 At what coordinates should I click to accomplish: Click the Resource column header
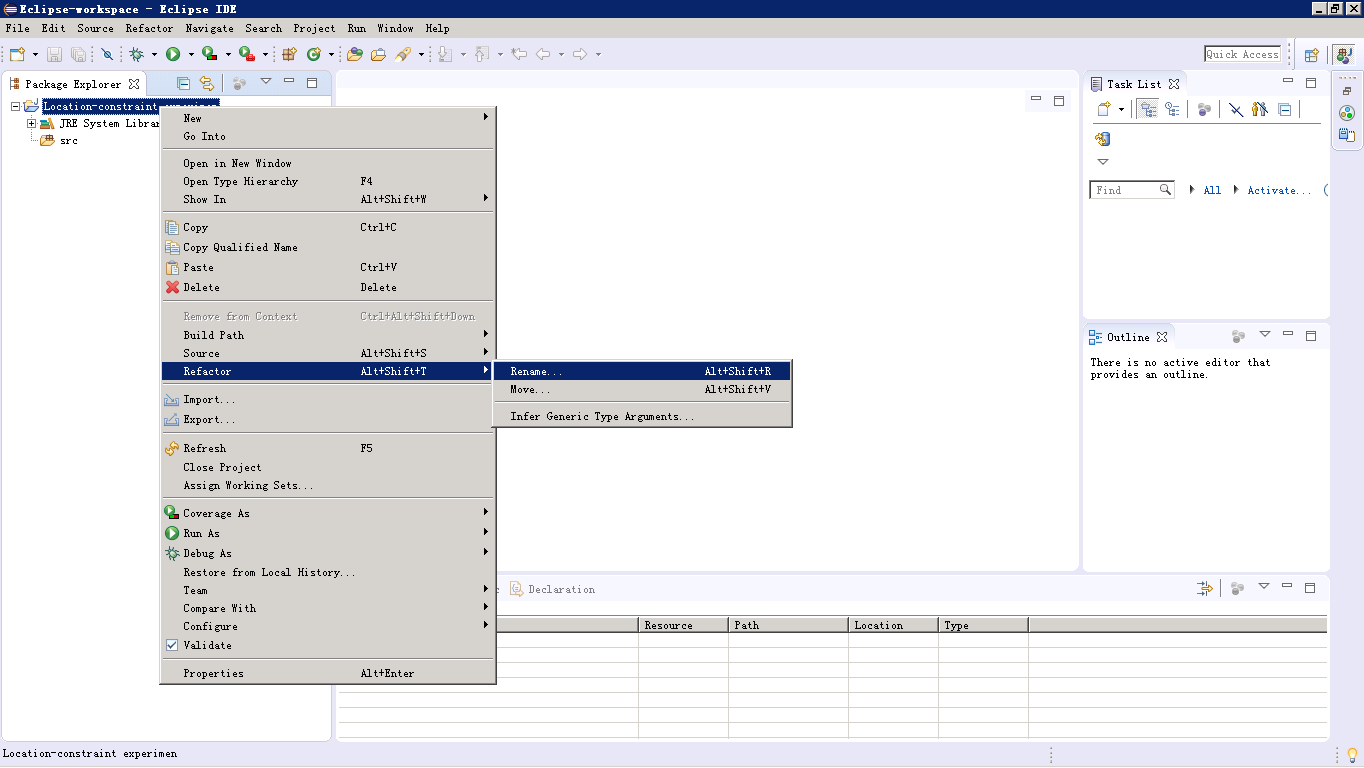pyautogui.click(x=683, y=625)
